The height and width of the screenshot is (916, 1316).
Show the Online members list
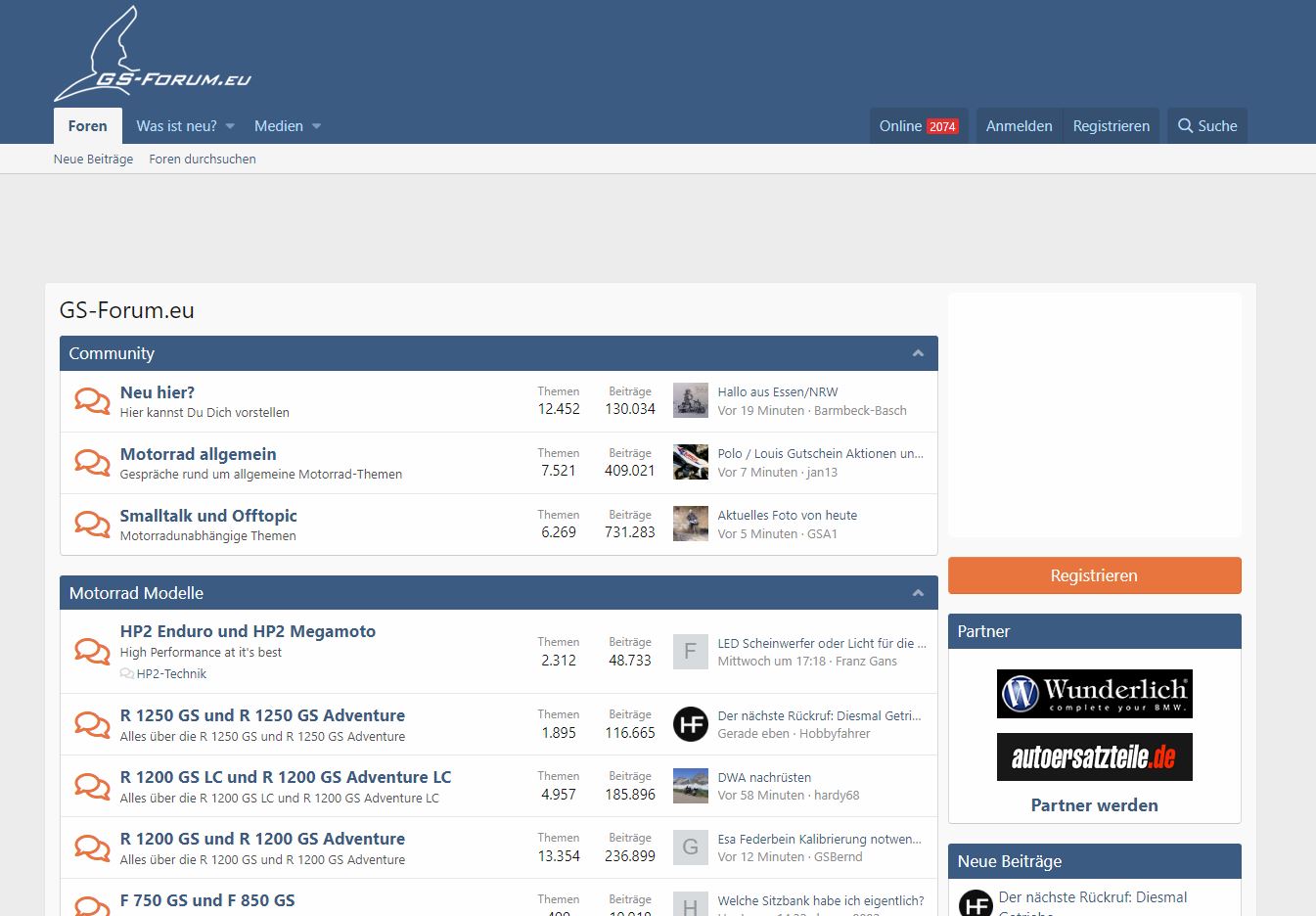tap(919, 126)
